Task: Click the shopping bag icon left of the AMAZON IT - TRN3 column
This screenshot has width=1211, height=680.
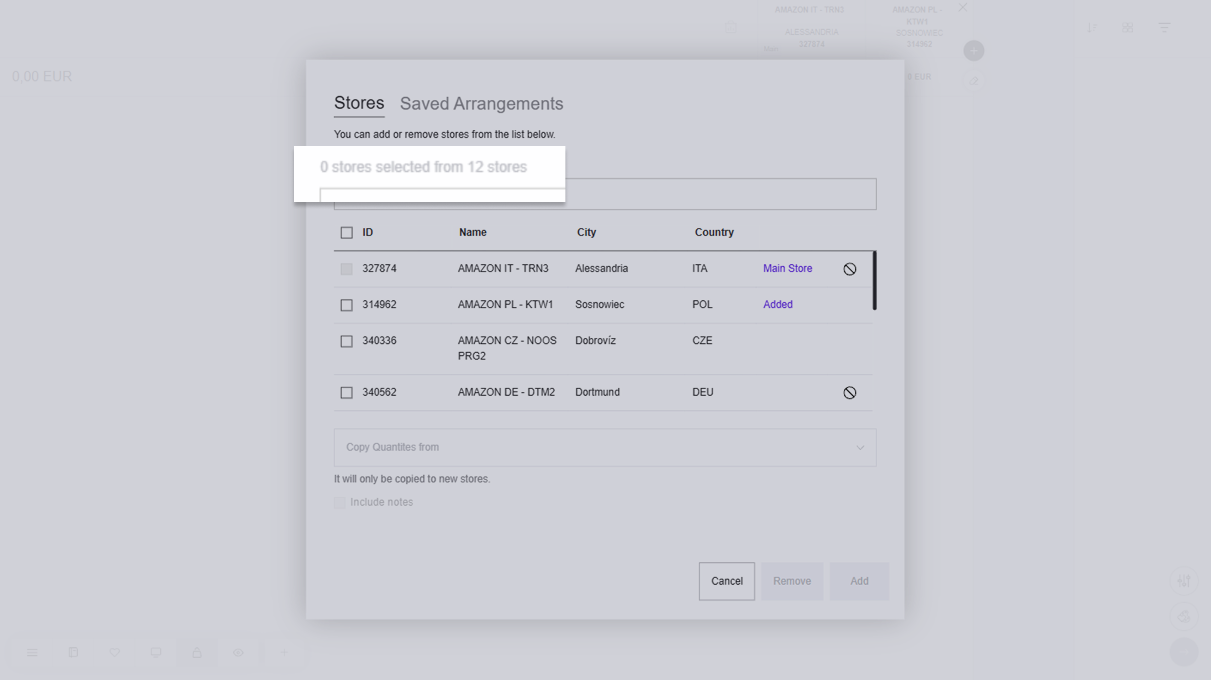Action: click(731, 28)
